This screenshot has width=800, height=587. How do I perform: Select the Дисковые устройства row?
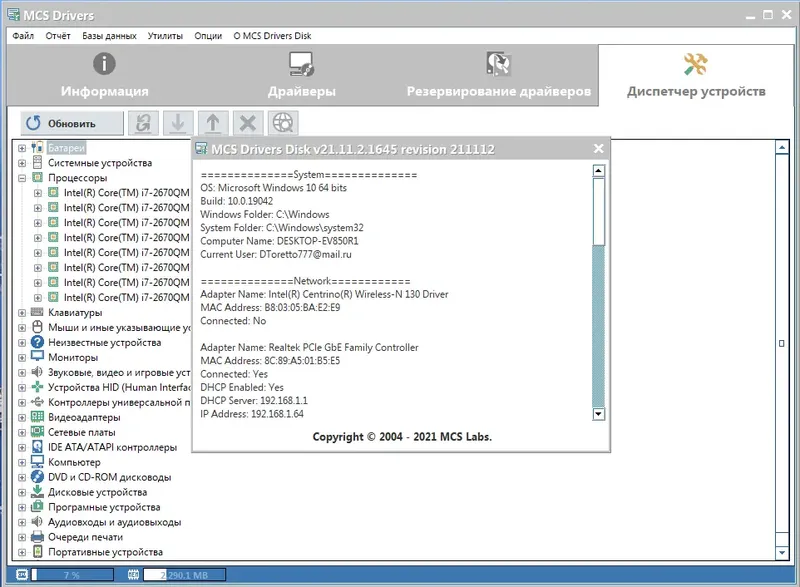[x=97, y=492]
